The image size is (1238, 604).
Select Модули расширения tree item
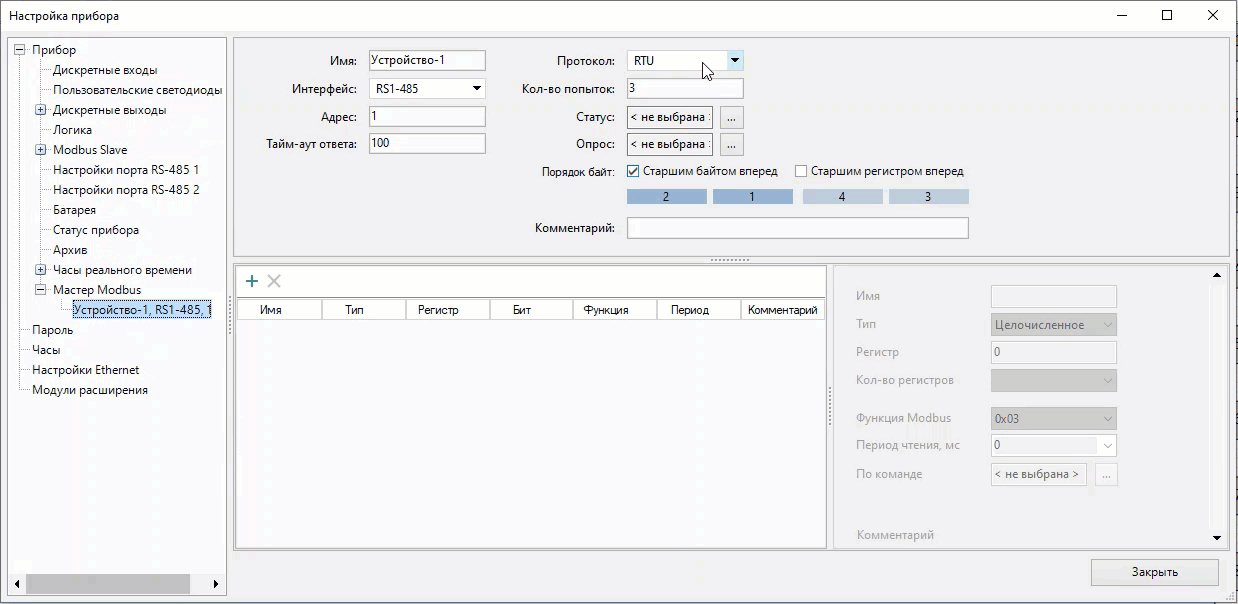point(90,390)
